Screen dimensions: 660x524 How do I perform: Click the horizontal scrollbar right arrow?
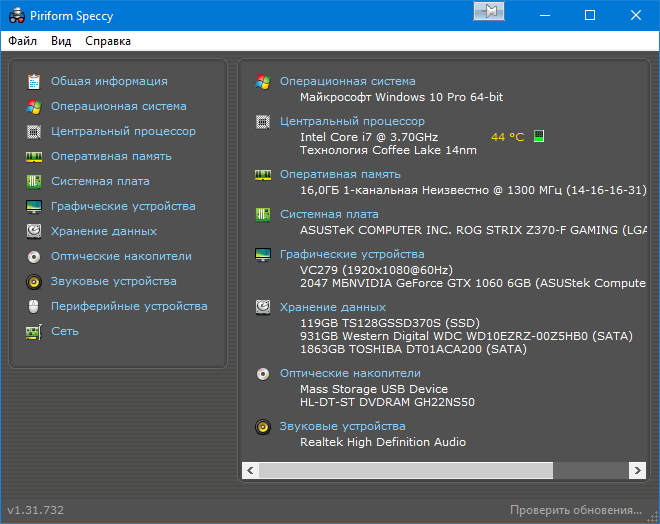pos(637,470)
